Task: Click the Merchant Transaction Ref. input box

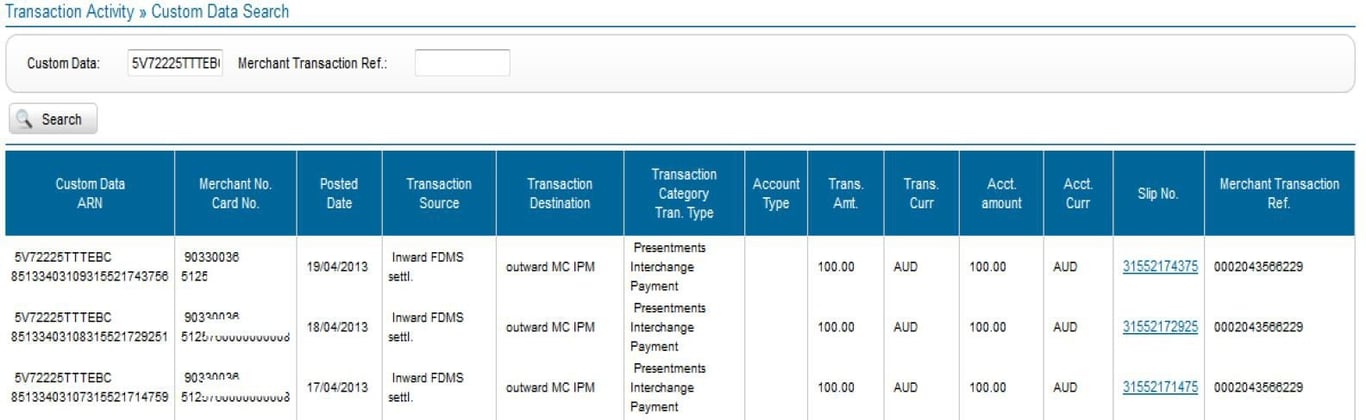Action: 462,63
